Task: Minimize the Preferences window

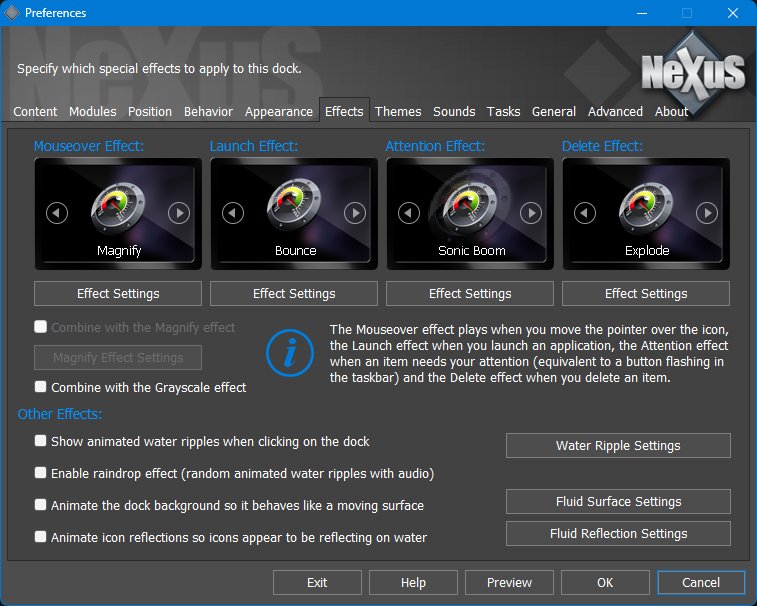Action: (642, 13)
